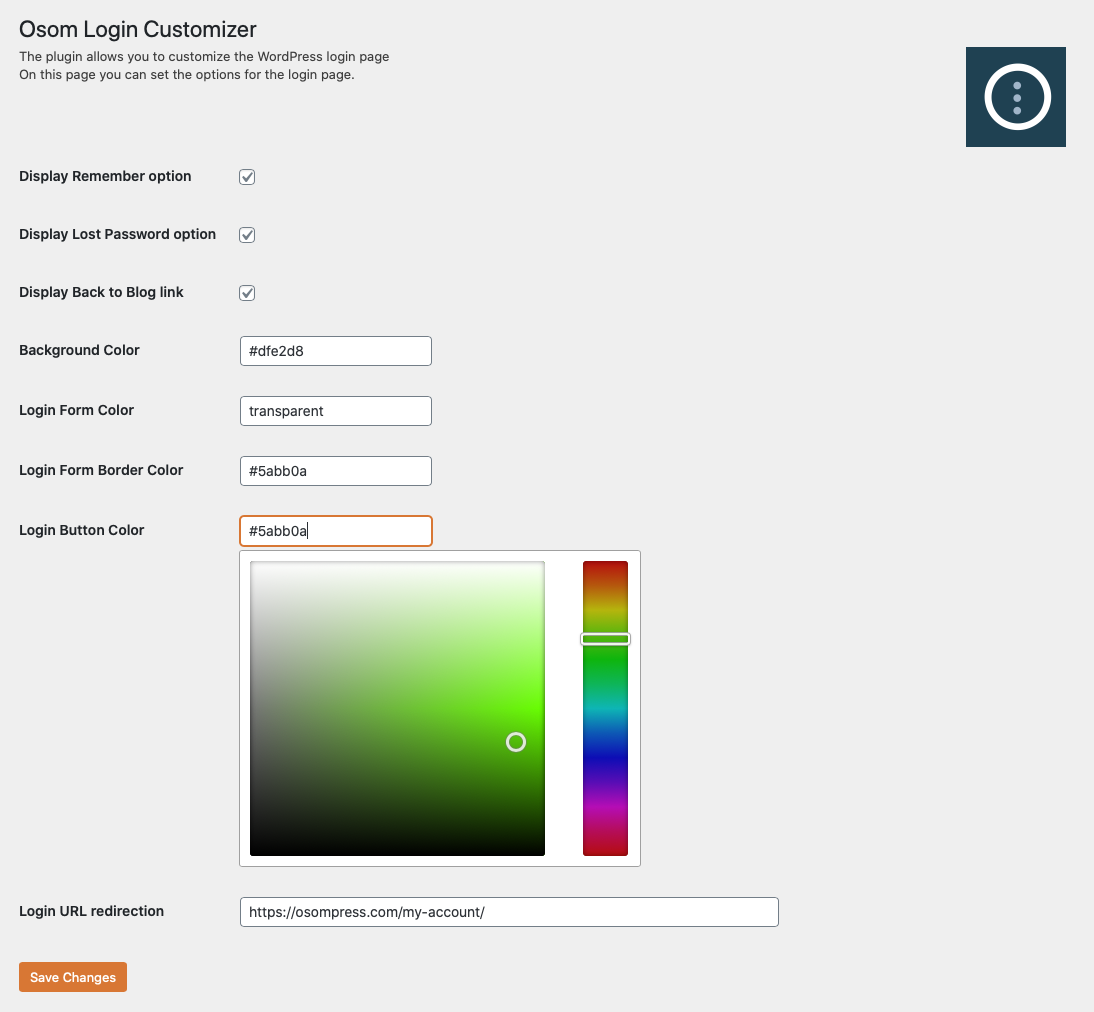
Task: Click the Login Form Border Color field
Action: (335, 471)
